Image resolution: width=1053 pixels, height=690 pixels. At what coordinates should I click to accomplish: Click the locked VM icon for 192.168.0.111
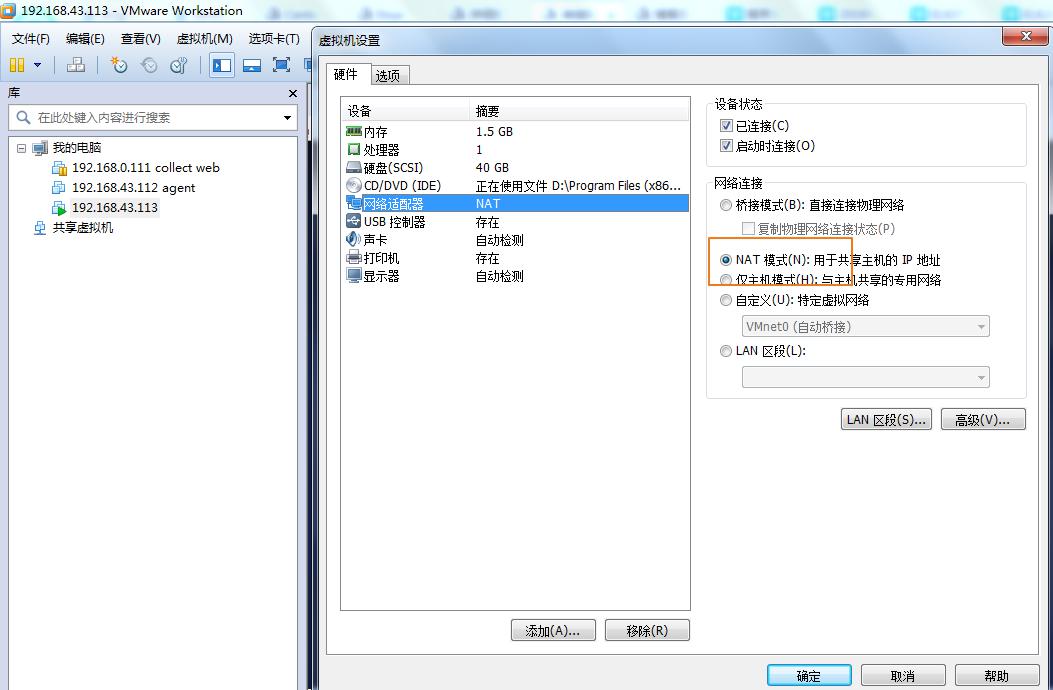coord(60,168)
